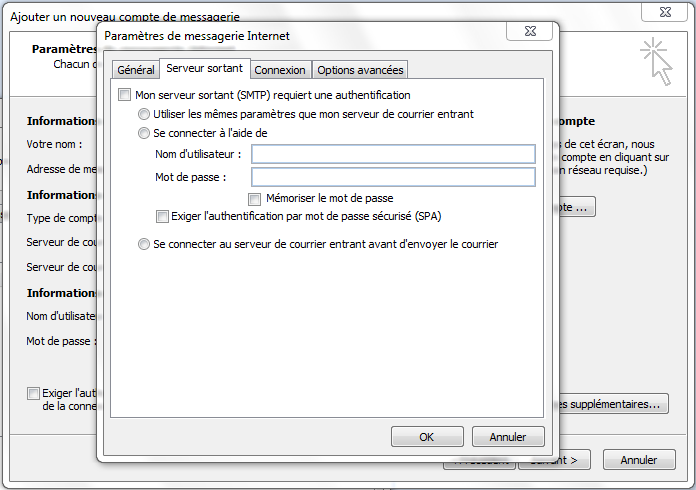Focus the Mot de passe text field
696x490 pixels.
click(x=393, y=177)
